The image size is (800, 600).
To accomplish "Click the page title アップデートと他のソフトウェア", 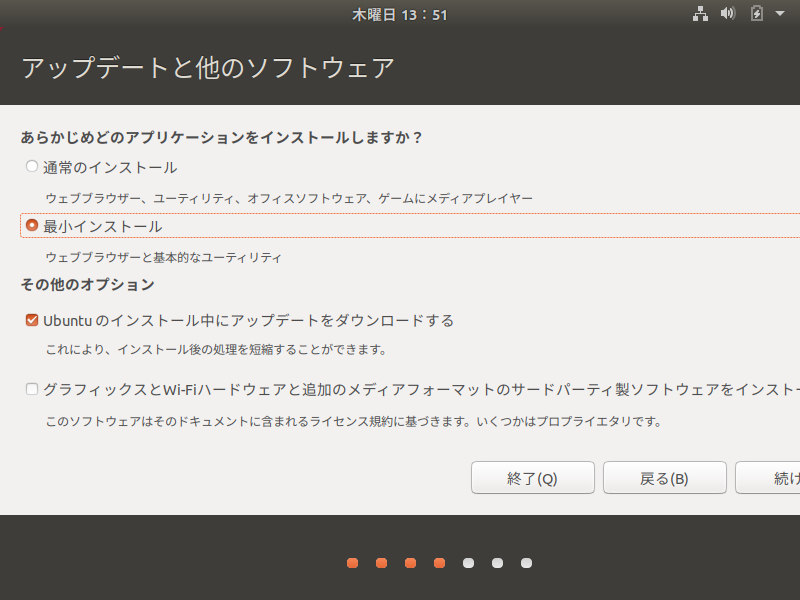I will click(x=208, y=68).
